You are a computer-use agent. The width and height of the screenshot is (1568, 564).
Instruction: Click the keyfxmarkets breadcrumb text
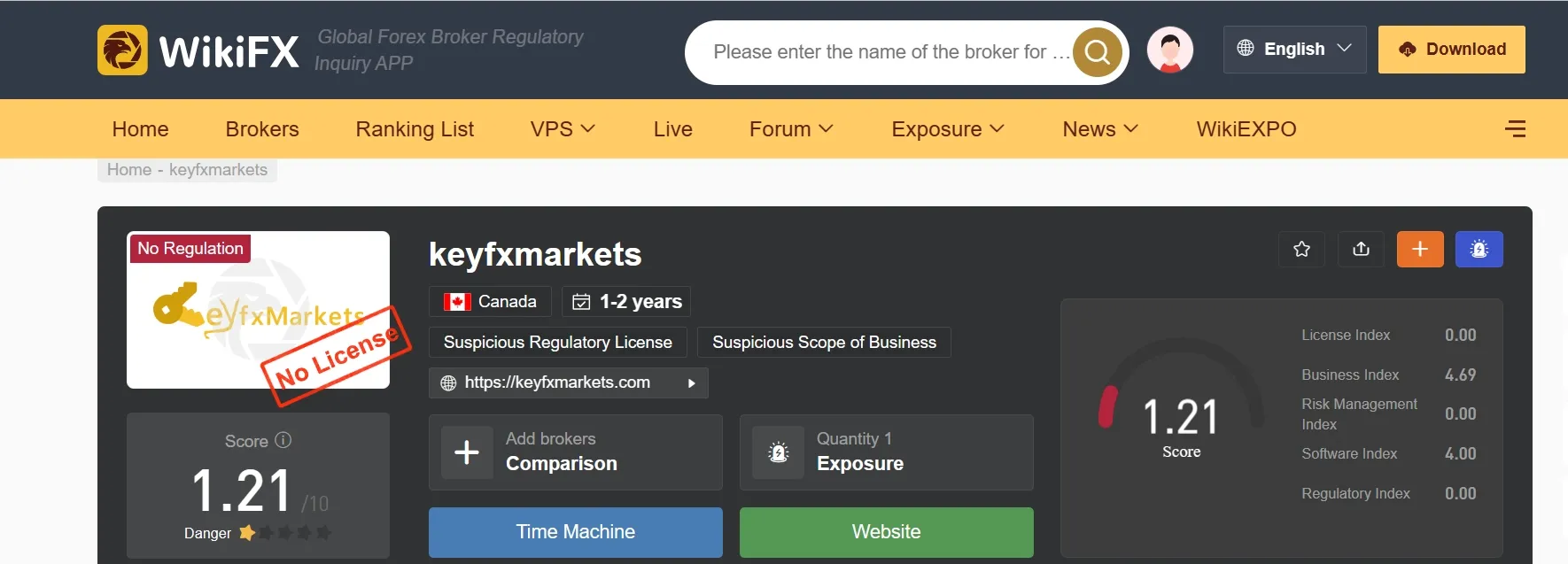218,169
